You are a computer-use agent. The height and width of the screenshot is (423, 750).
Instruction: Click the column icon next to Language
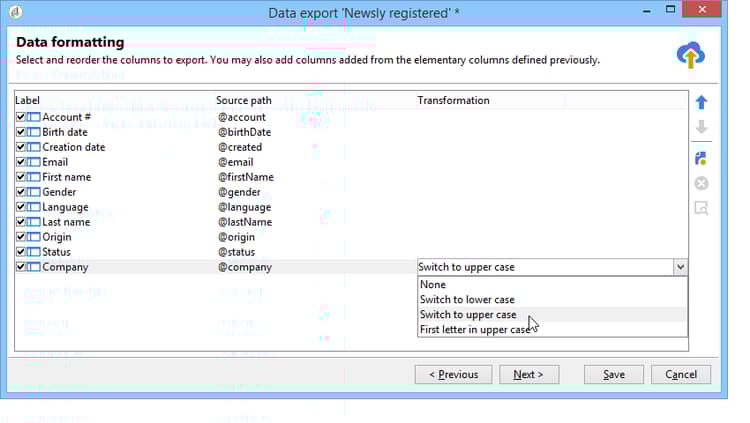pyautogui.click(x=33, y=207)
